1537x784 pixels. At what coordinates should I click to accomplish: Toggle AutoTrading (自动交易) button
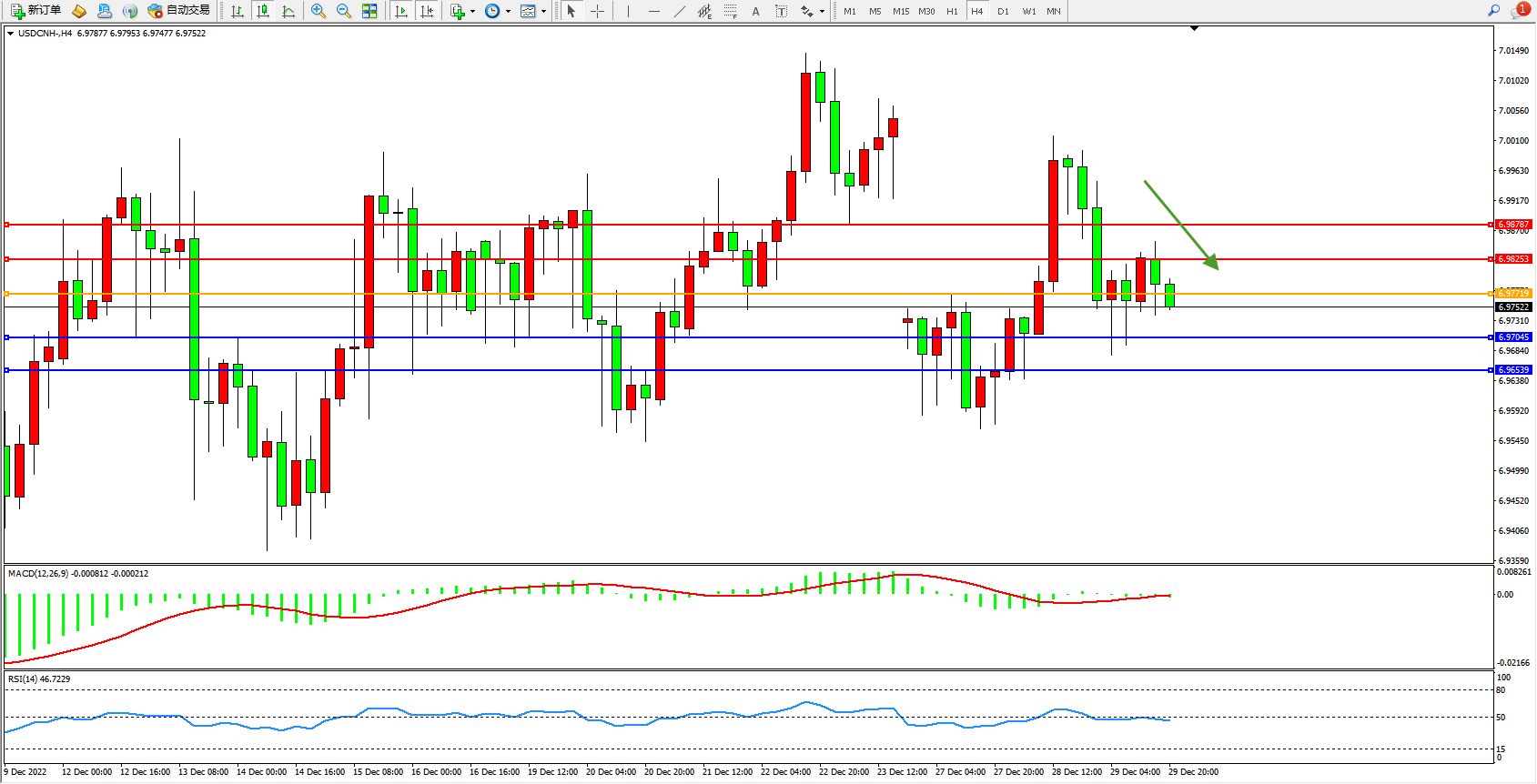pos(179,11)
